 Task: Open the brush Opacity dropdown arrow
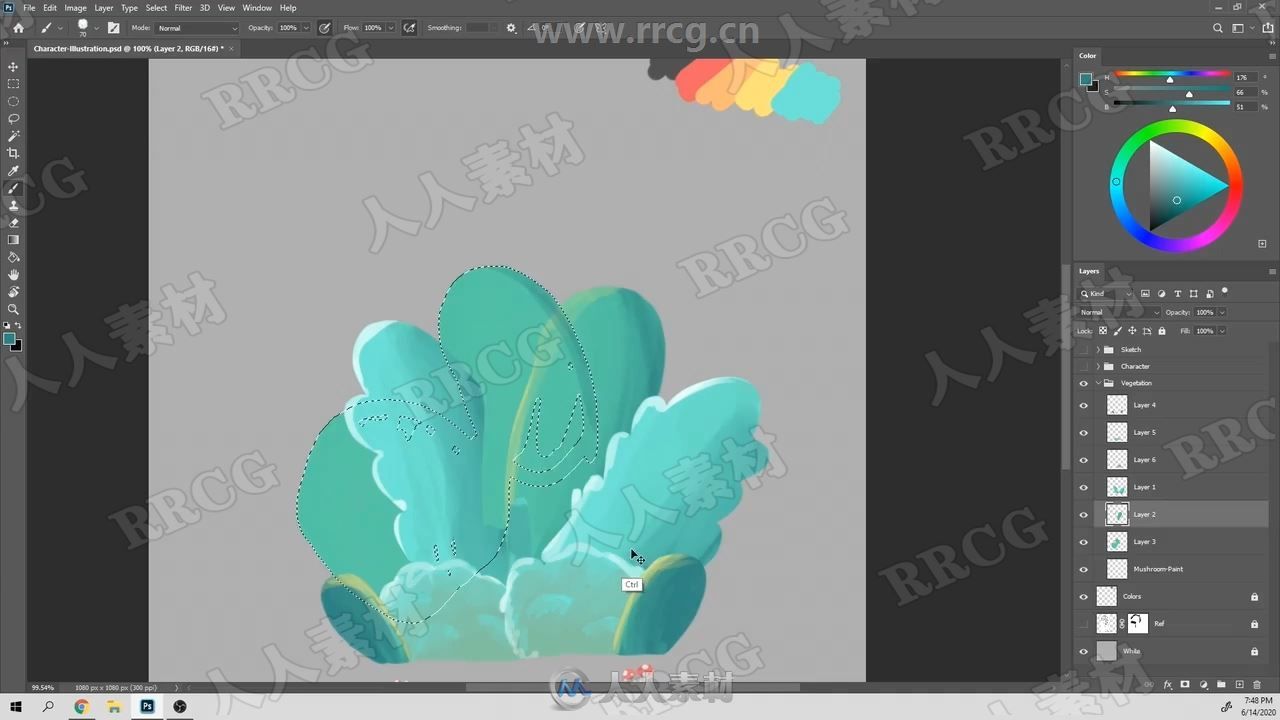(x=307, y=28)
